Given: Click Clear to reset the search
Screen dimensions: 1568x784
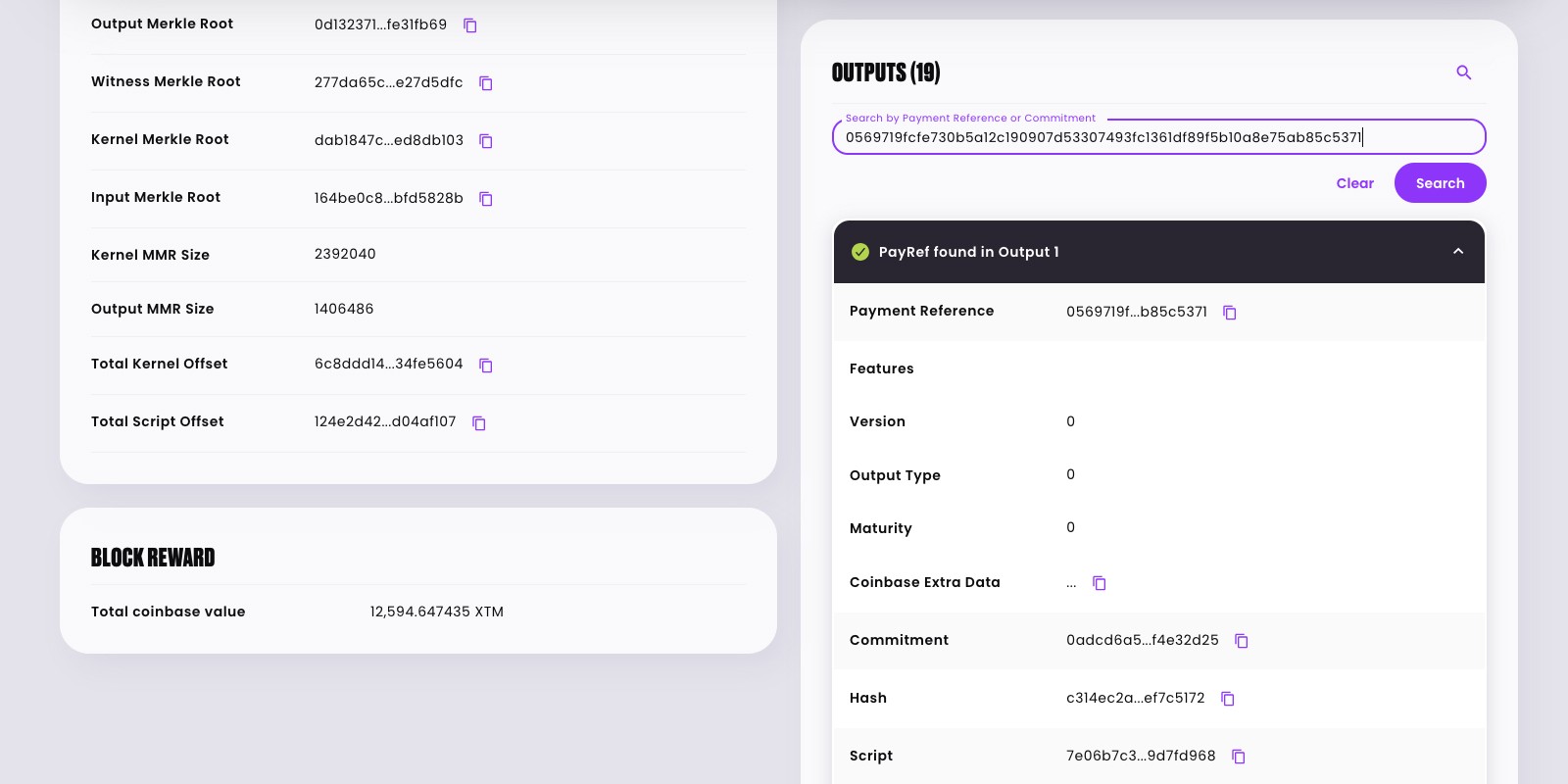Looking at the screenshot, I should (1355, 183).
